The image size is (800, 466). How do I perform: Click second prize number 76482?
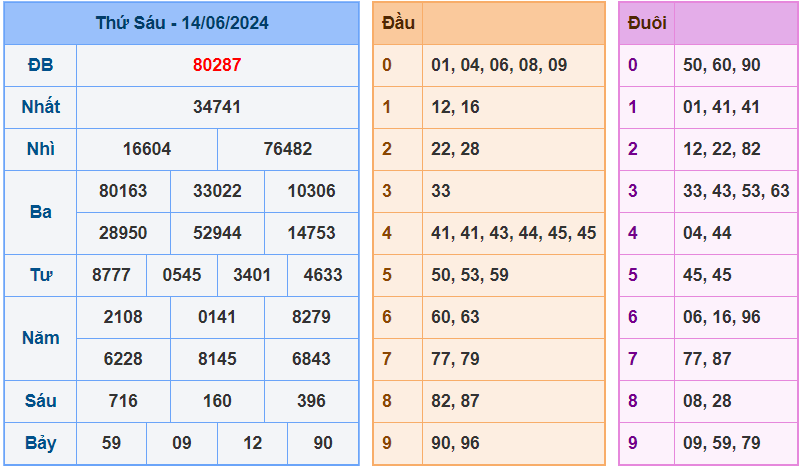click(288, 149)
